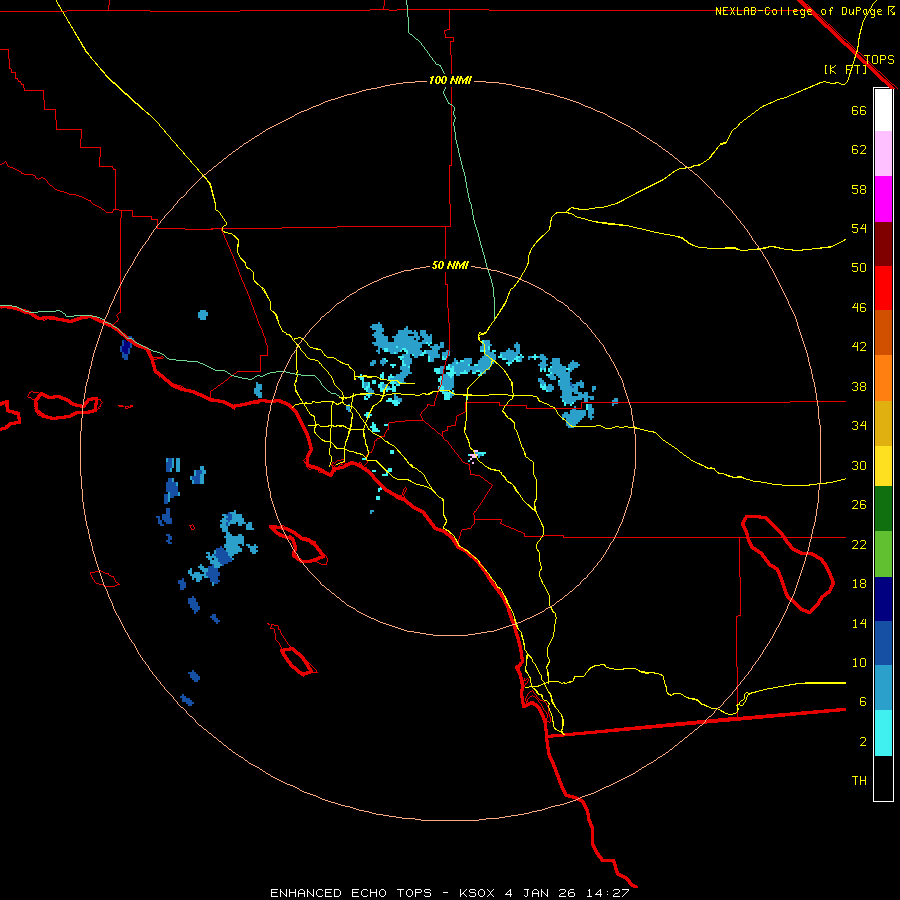900x900 pixels.
Task: Select the dark maroon legend swatch
Action: click(x=883, y=243)
